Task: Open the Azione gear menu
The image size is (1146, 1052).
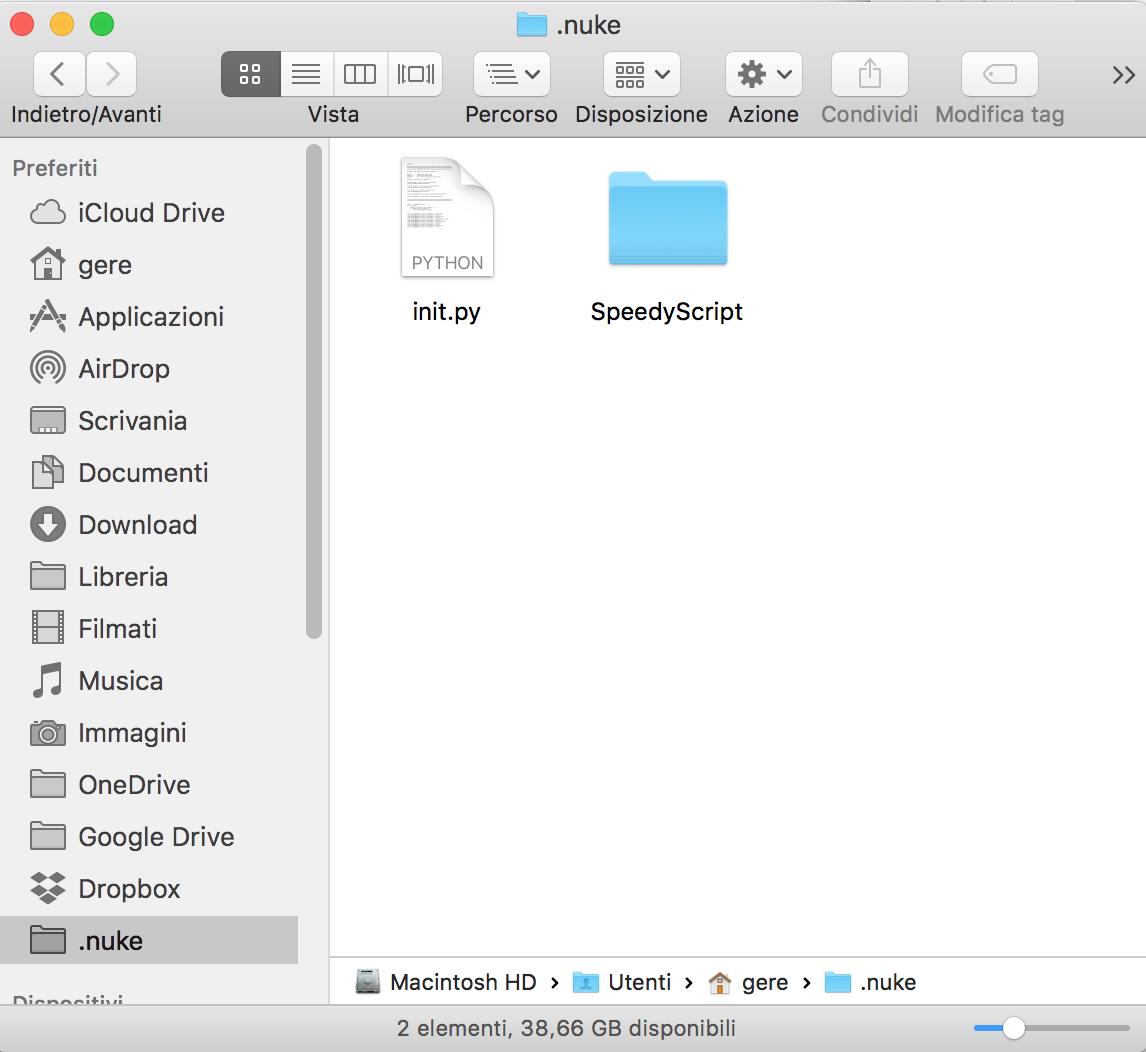Action: pyautogui.click(x=763, y=74)
